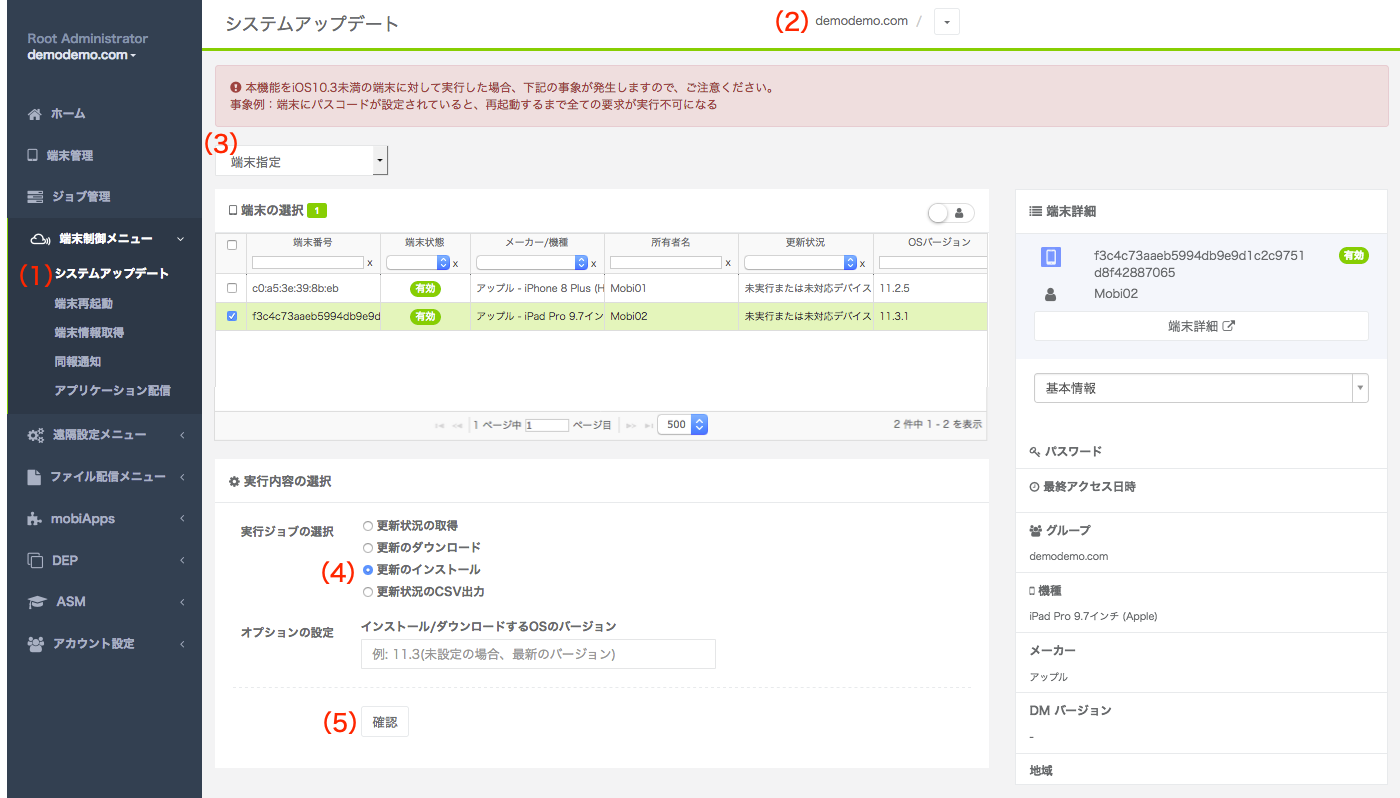The image size is (1400, 798).
Task: Click the graduation cap icon beside ASM
Action: (x=37, y=602)
